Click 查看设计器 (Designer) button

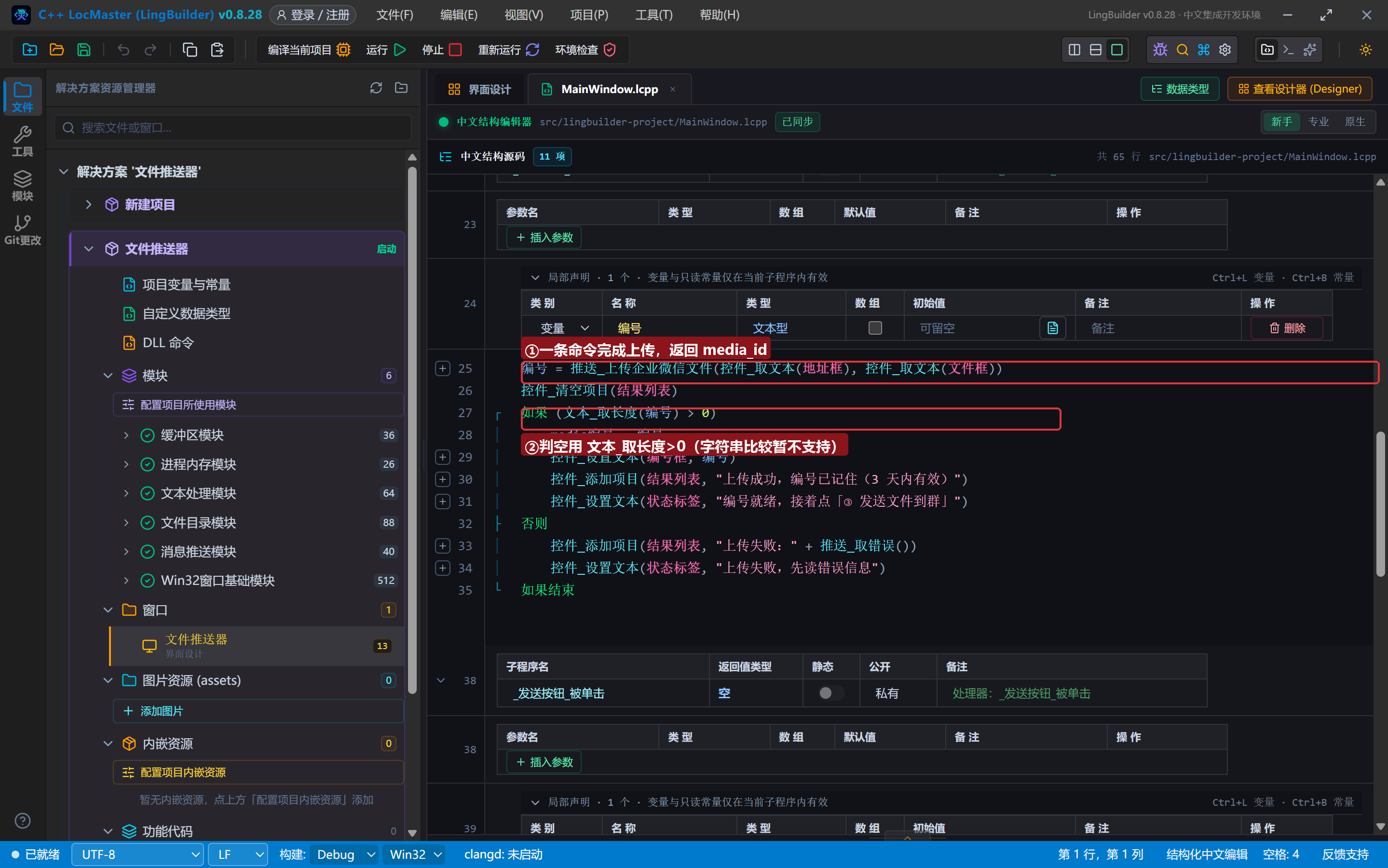tap(1300, 89)
